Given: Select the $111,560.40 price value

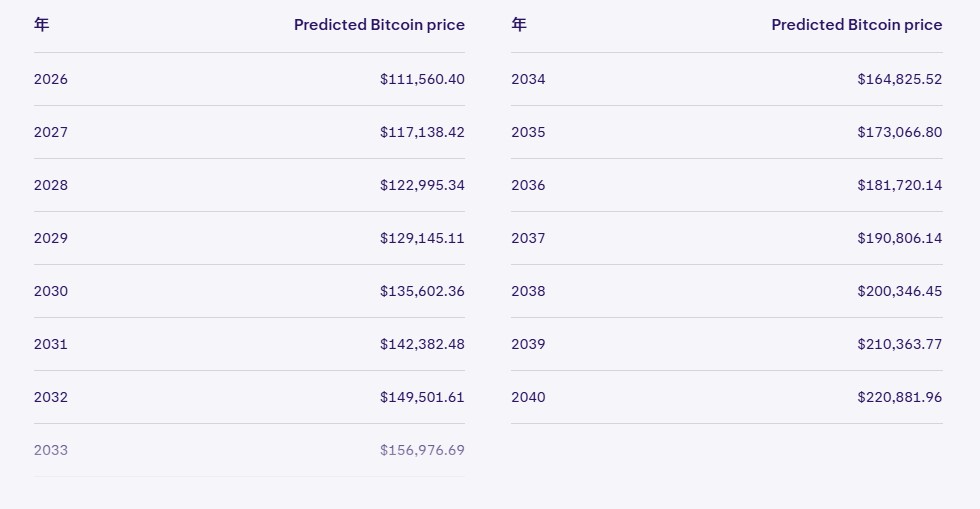Looking at the screenshot, I should pos(422,79).
